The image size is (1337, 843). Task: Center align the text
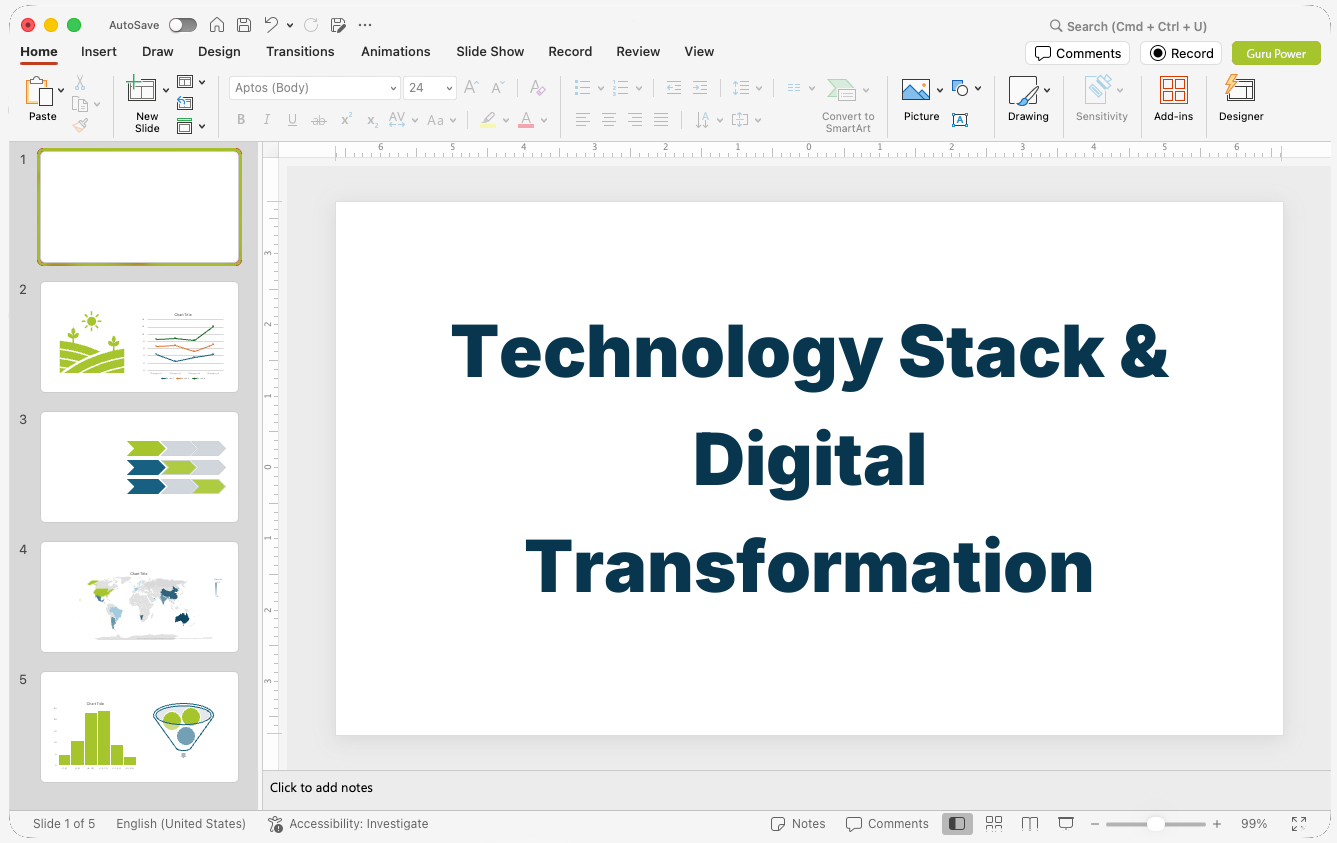(608, 120)
